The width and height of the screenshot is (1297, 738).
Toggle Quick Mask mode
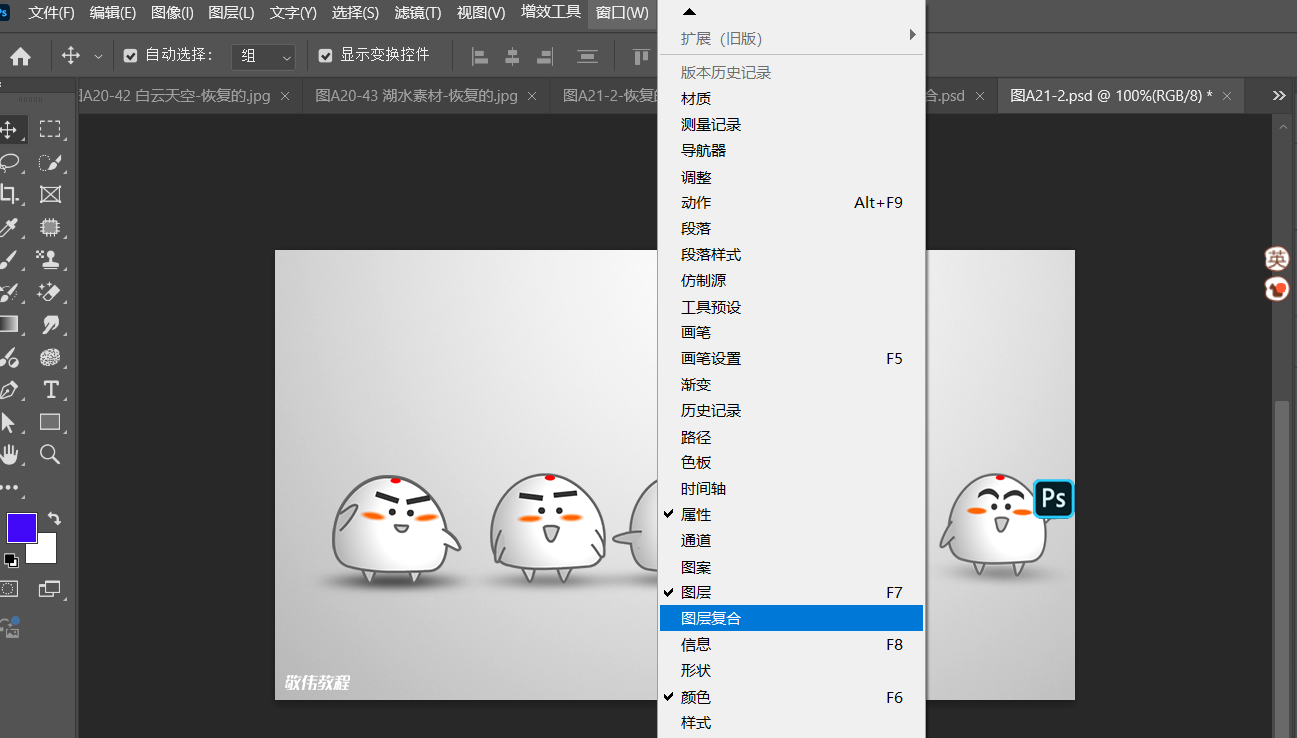(9, 589)
